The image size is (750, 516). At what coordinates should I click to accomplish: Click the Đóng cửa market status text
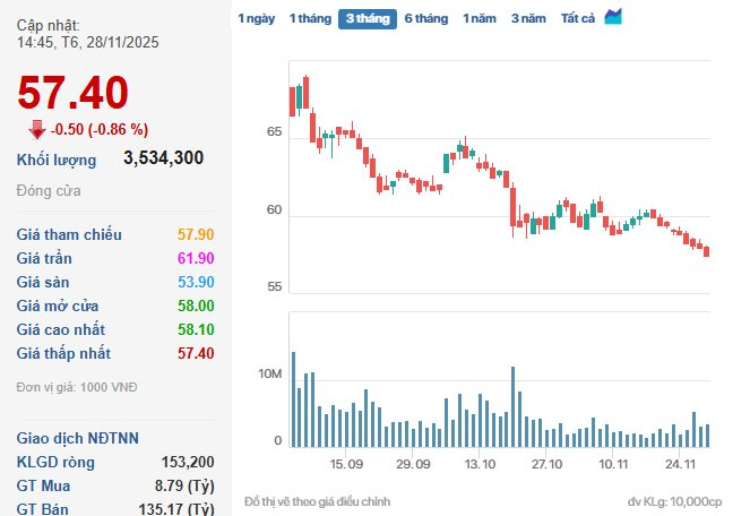click(49, 191)
